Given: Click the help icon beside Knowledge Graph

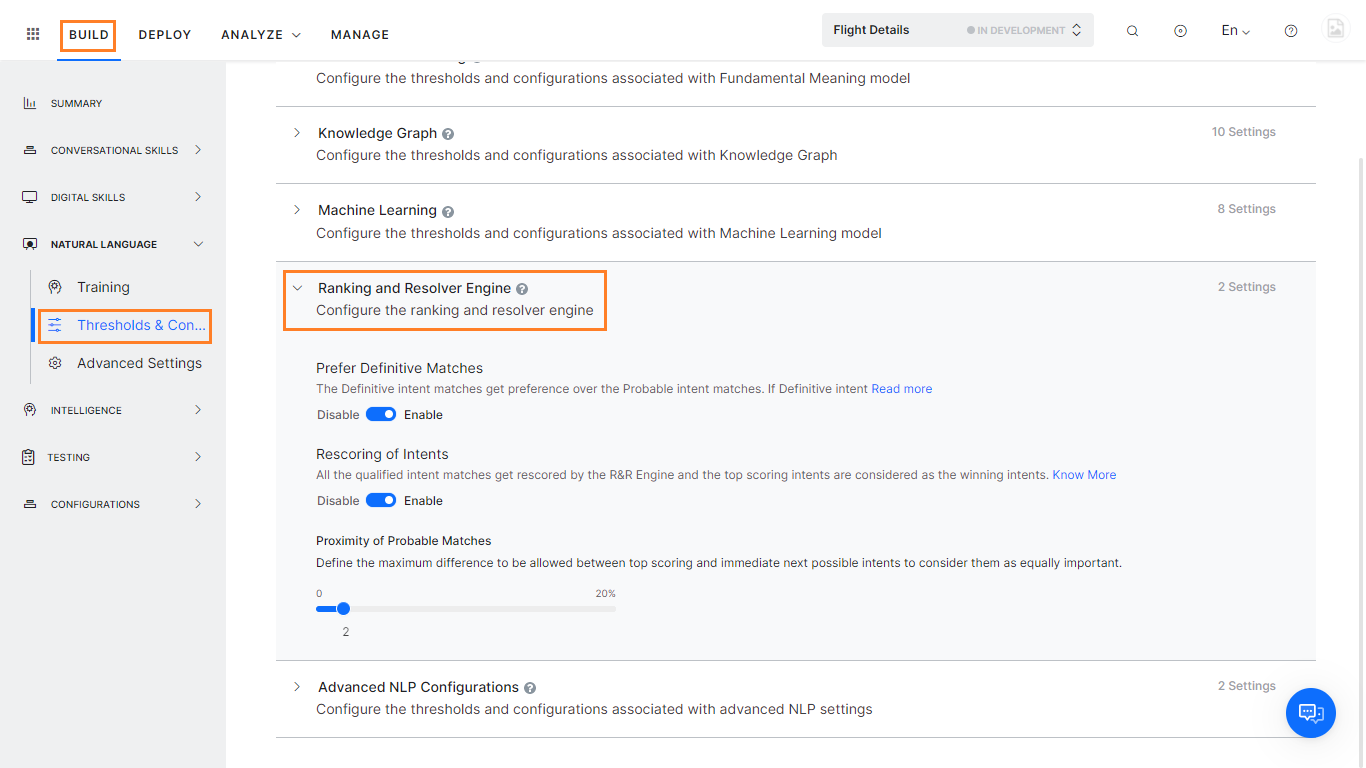Looking at the screenshot, I should [x=447, y=133].
